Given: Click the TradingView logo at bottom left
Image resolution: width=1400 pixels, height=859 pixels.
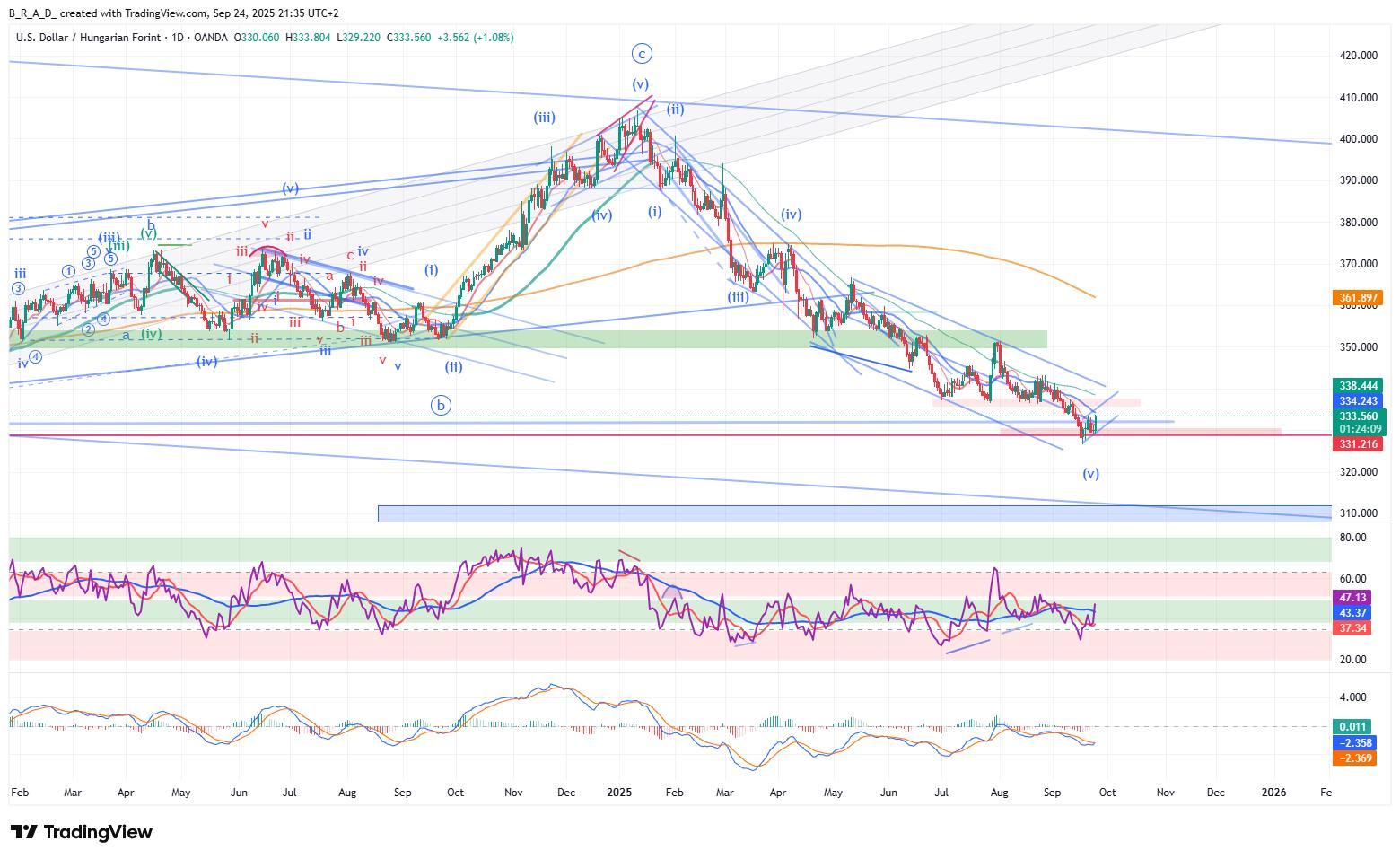Looking at the screenshot, I should click(81, 832).
